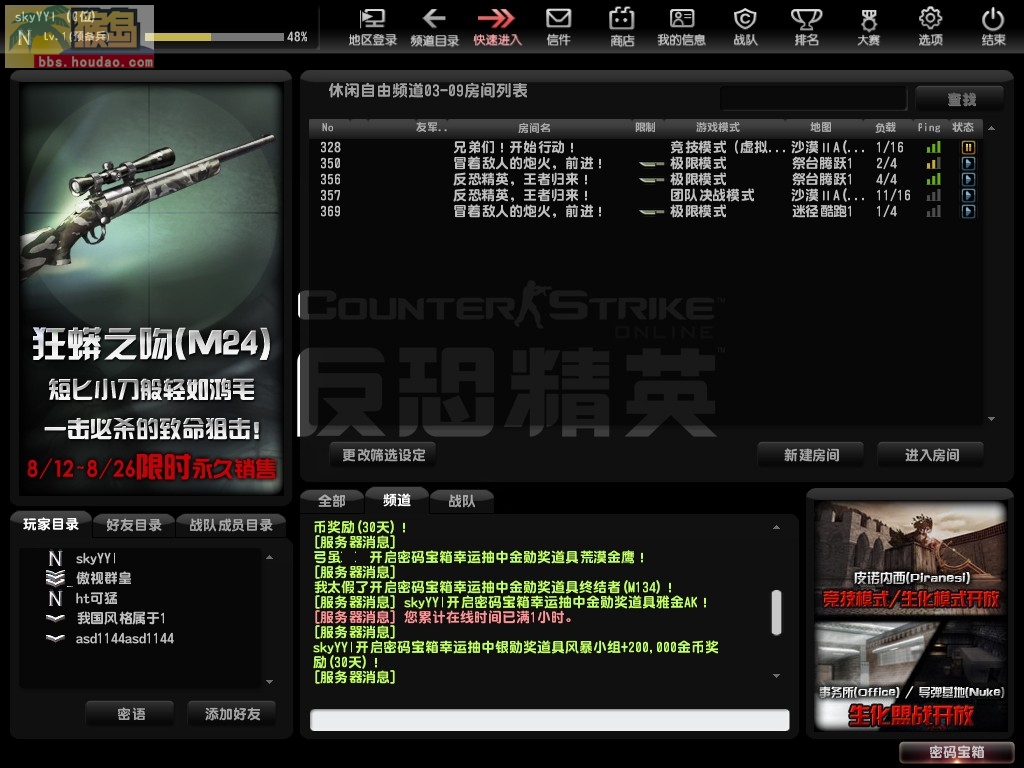
Task: Select the room with map 迷径酷跑1
Action: [x=643, y=212]
